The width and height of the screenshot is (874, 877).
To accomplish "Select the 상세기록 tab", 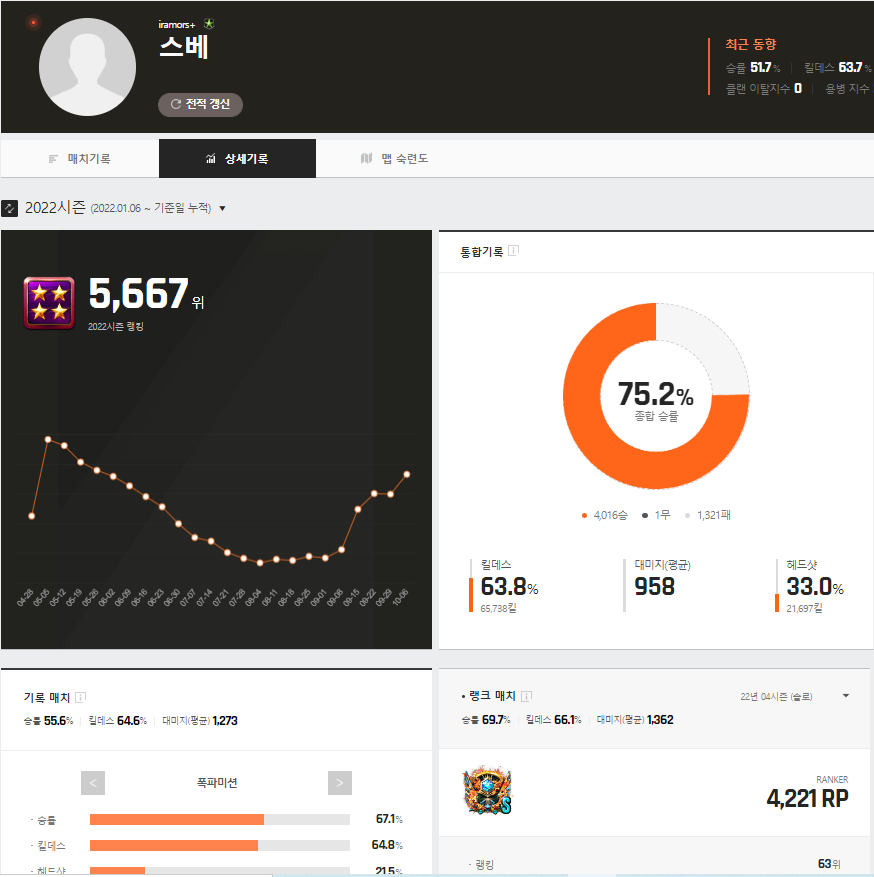I will (x=237, y=158).
